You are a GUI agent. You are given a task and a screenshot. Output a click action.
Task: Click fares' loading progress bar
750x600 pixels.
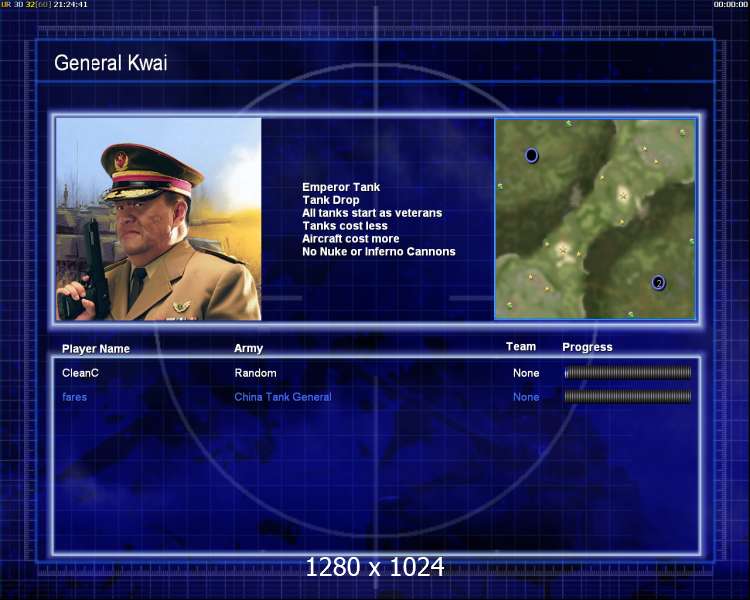coord(628,396)
